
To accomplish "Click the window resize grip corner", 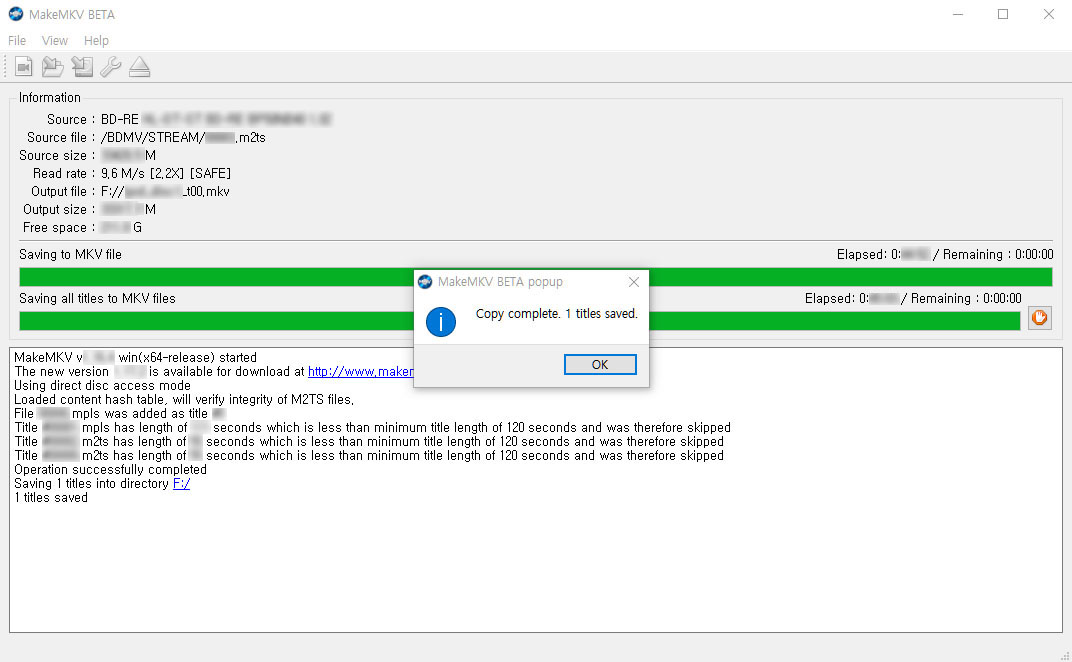I will (x=1065, y=655).
